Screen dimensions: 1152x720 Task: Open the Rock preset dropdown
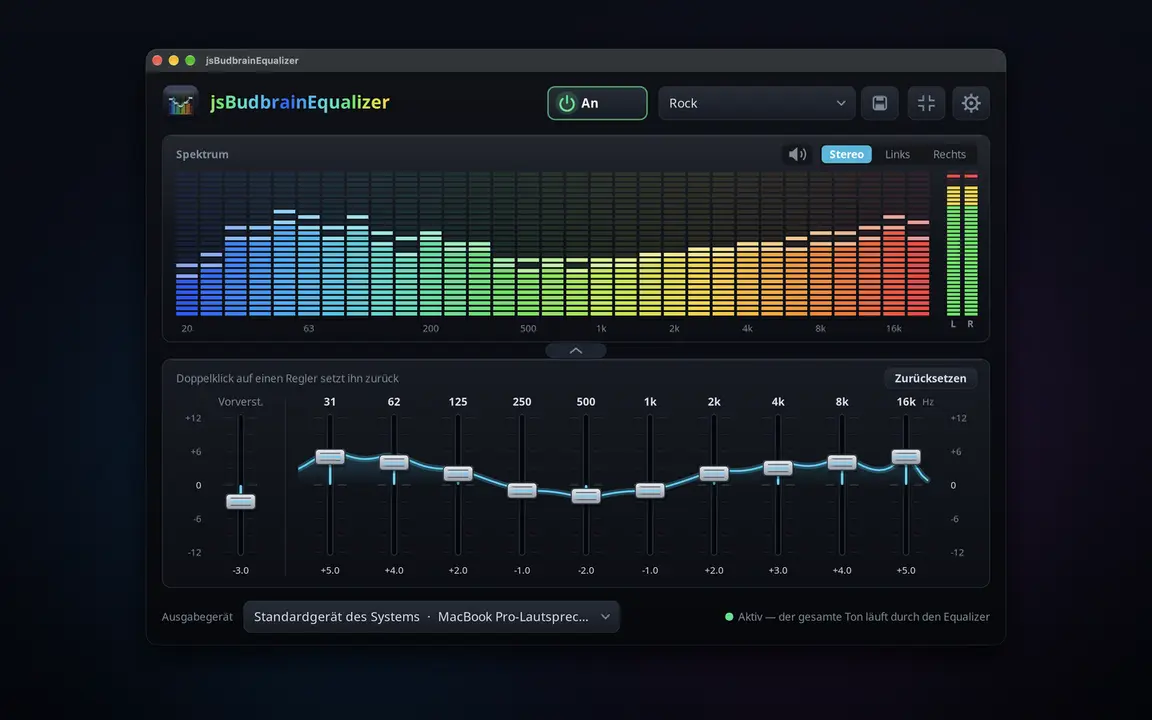pyautogui.click(x=757, y=103)
